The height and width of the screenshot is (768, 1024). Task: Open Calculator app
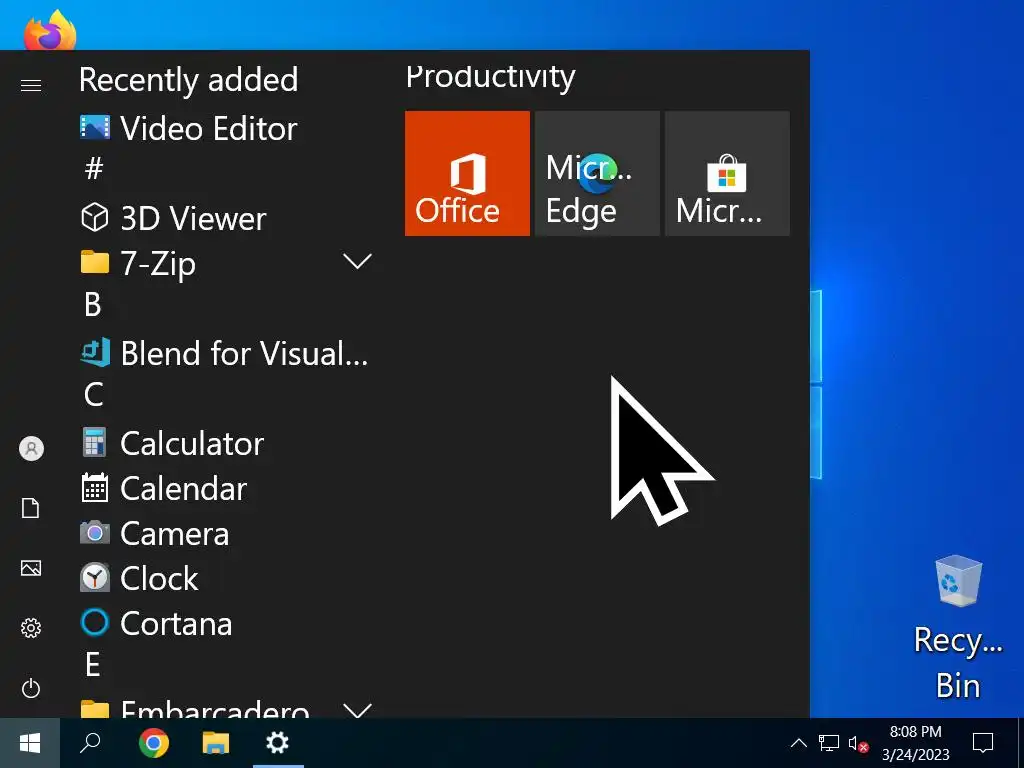click(x=227, y=443)
